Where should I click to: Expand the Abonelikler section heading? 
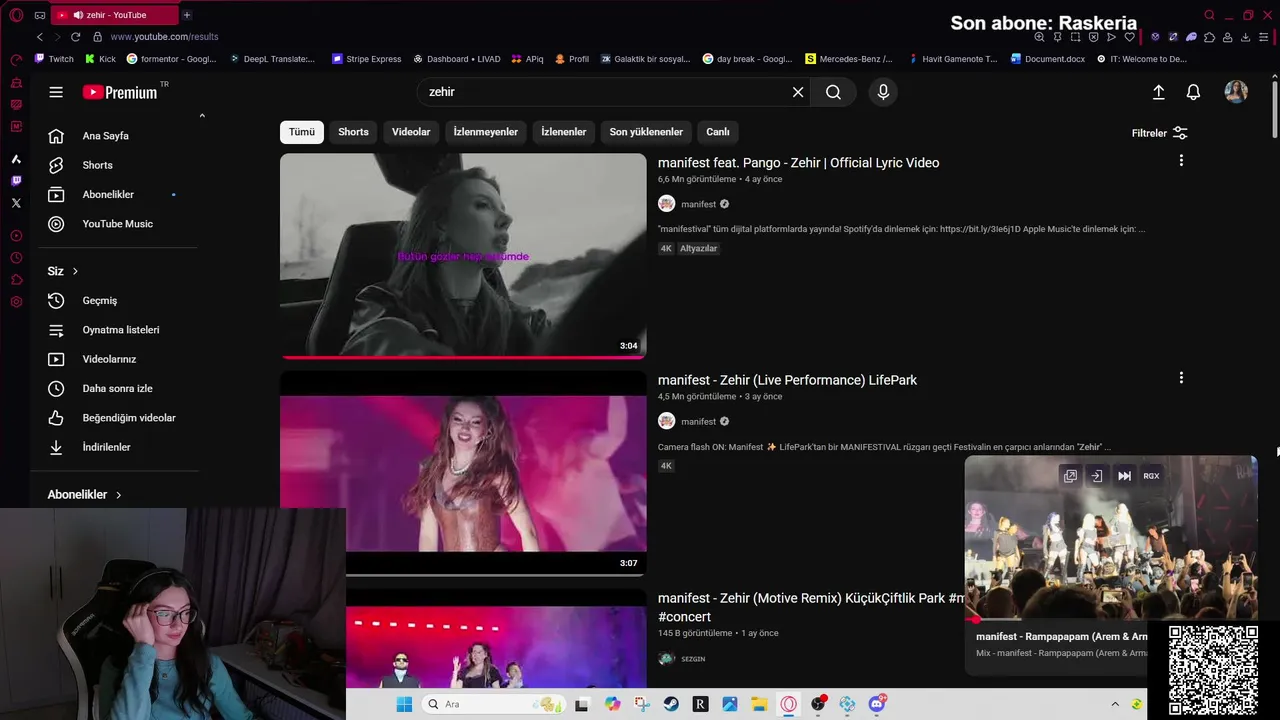(84, 495)
